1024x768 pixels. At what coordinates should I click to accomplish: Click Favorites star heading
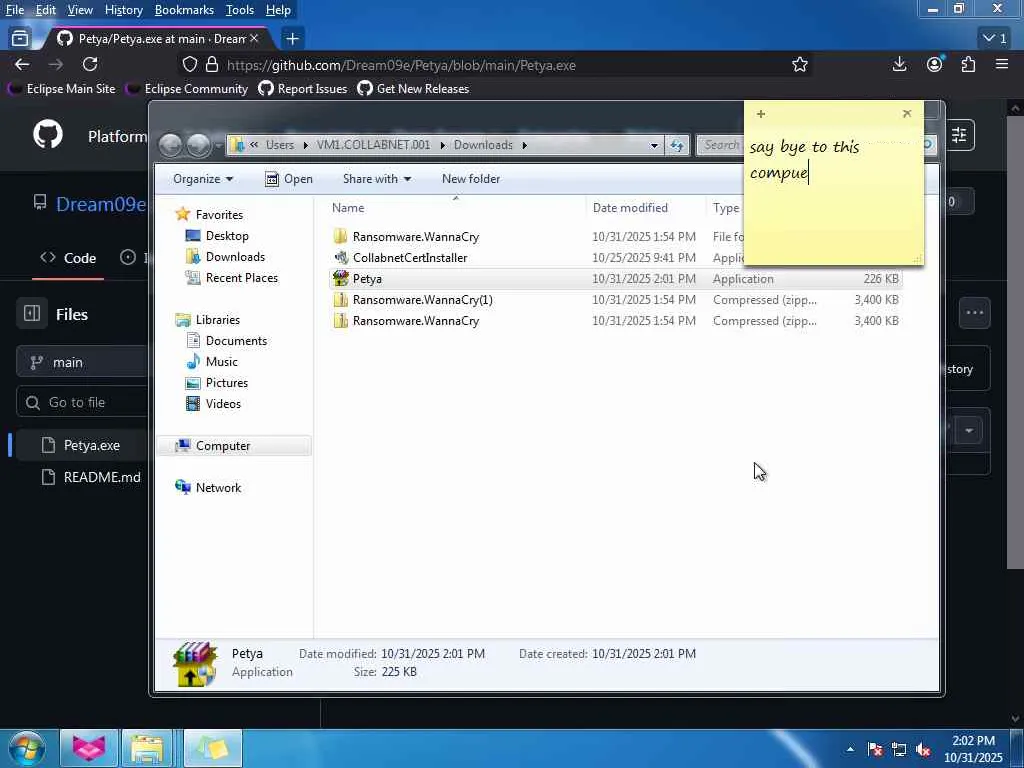tap(219, 215)
